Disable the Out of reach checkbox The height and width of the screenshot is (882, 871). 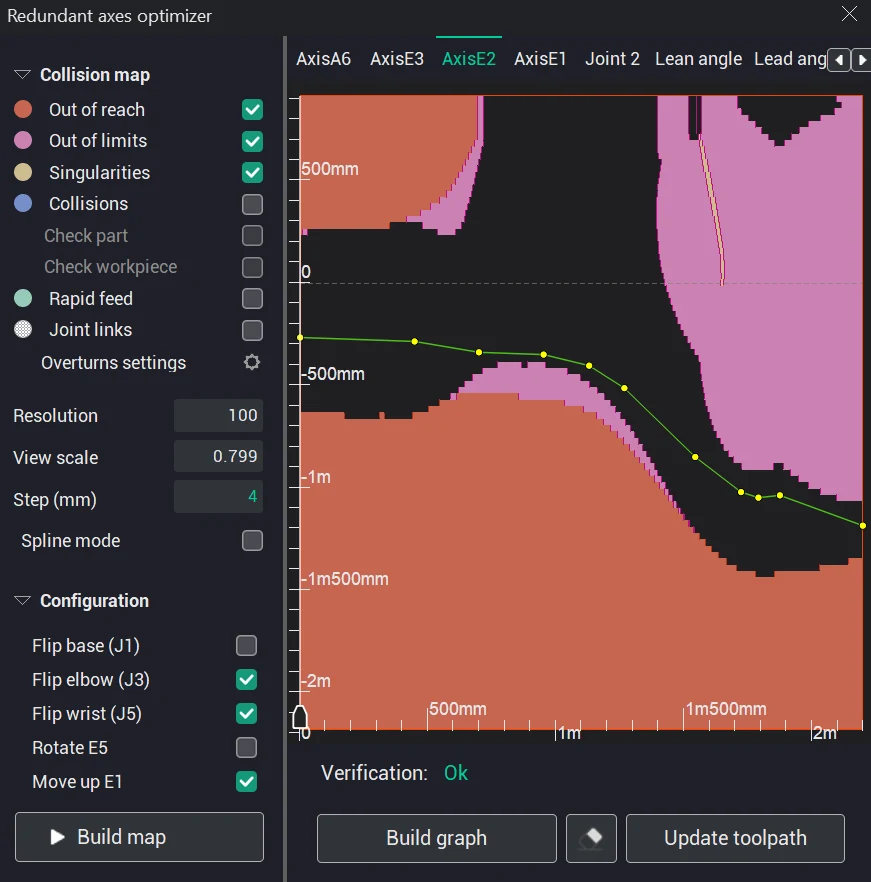click(253, 110)
